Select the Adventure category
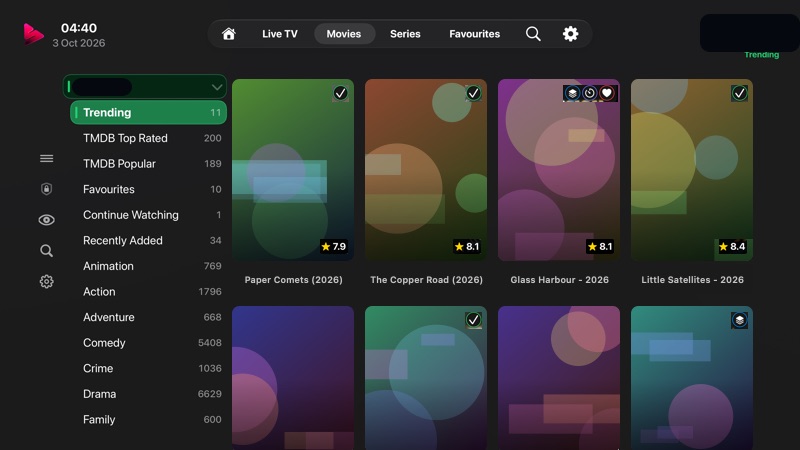Image resolution: width=800 pixels, height=450 pixels. 148,317
